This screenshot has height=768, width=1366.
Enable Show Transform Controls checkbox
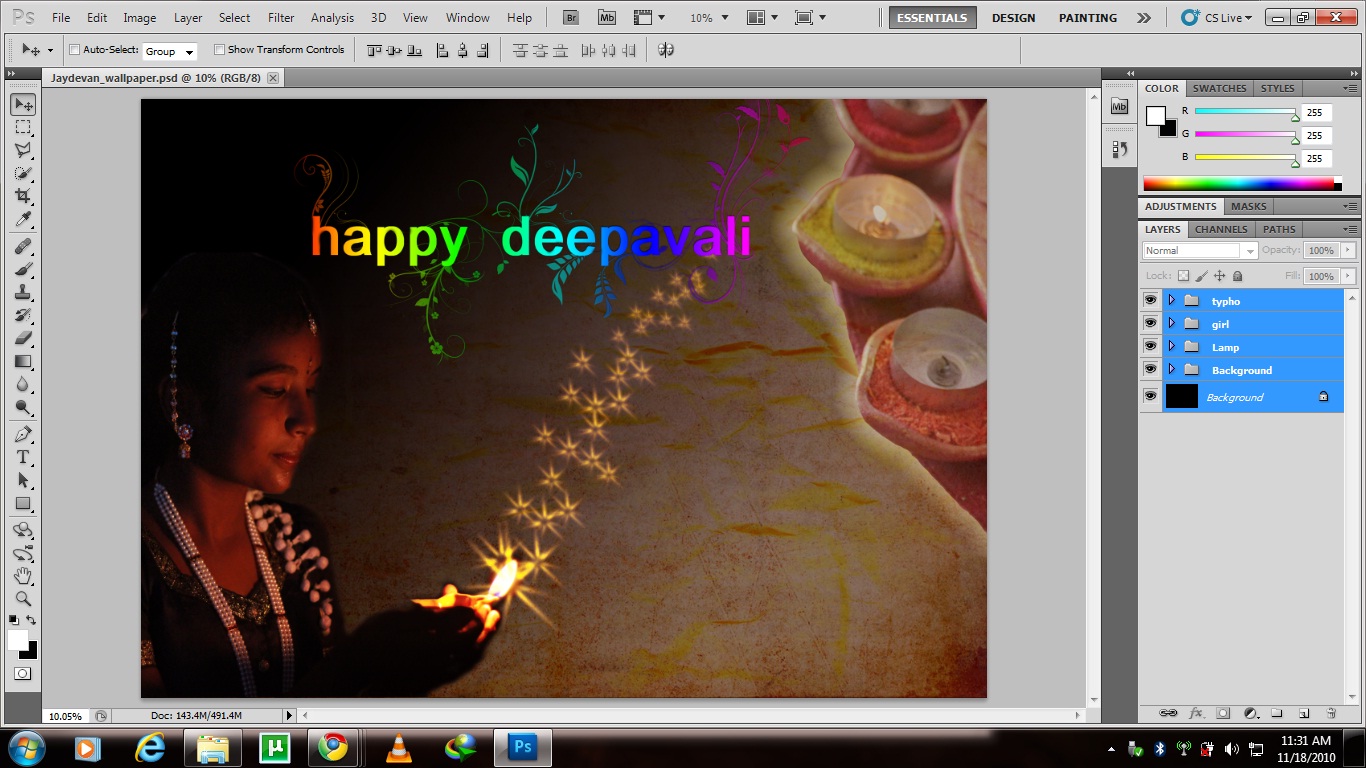(219, 50)
